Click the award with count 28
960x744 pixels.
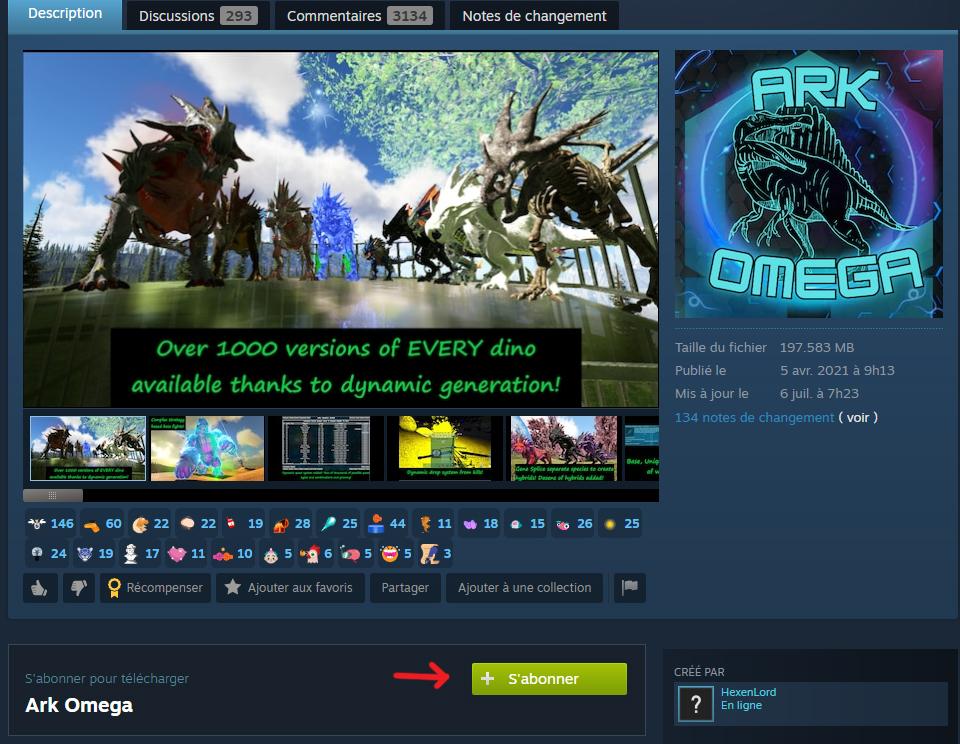[291, 524]
